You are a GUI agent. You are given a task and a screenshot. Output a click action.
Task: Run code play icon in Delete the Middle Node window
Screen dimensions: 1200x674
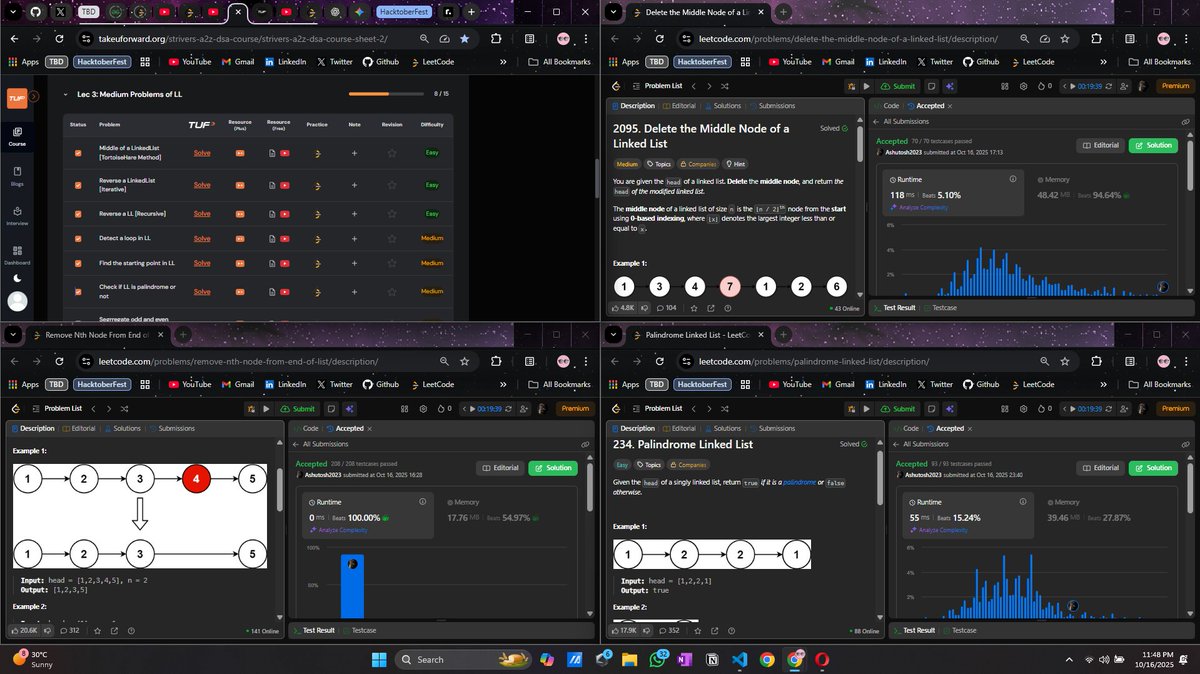click(x=867, y=86)
